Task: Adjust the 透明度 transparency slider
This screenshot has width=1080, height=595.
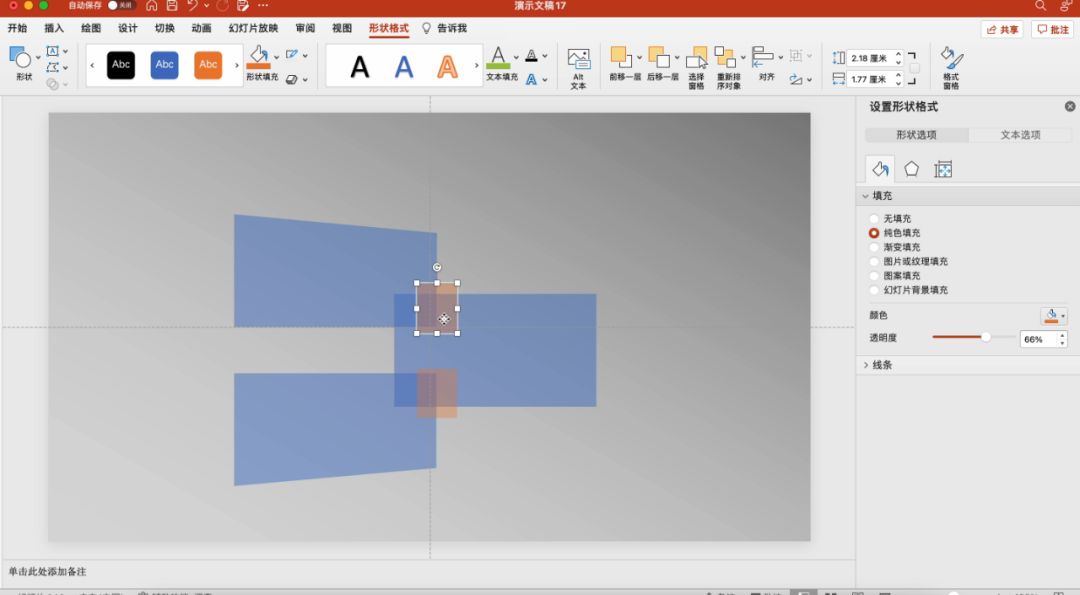Action: 986,337
